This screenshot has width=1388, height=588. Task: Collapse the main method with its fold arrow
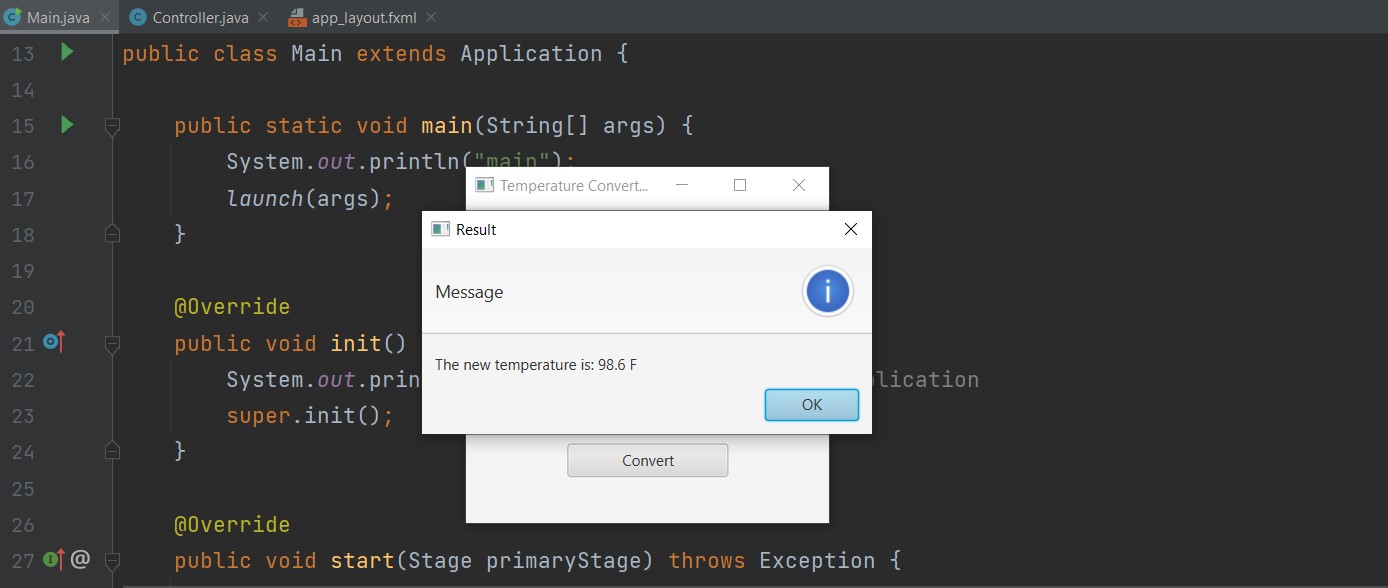click(x=112, y=126)
